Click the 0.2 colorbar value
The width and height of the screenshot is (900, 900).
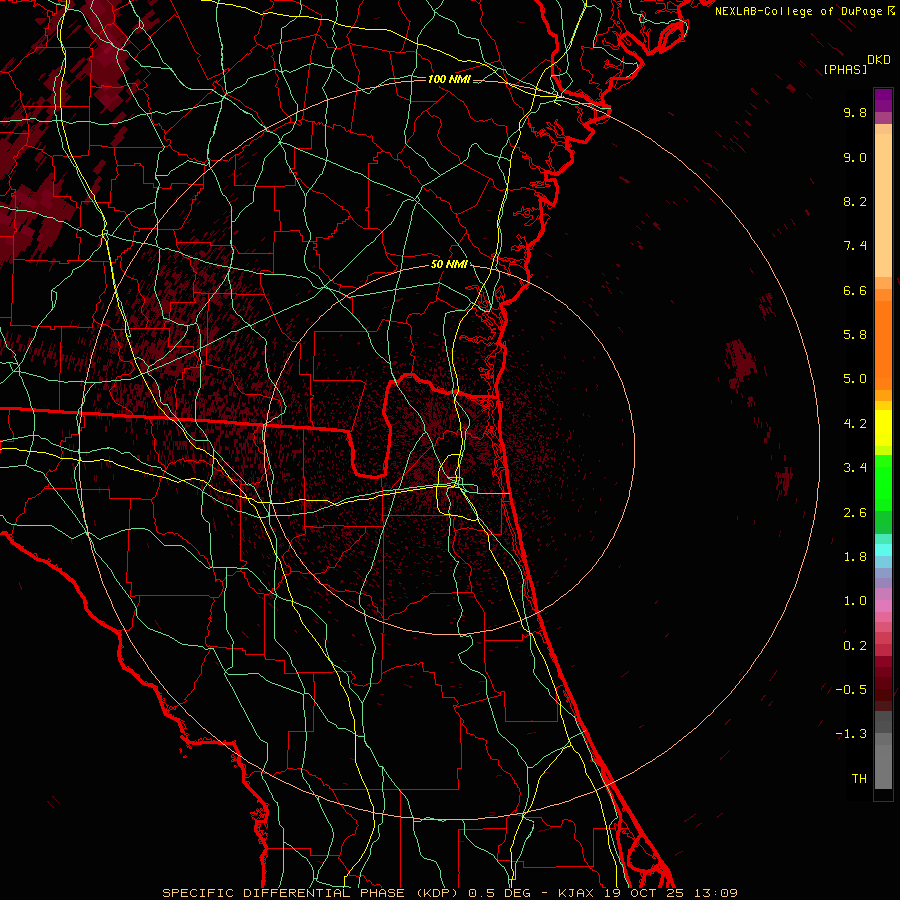click(855, 646)
